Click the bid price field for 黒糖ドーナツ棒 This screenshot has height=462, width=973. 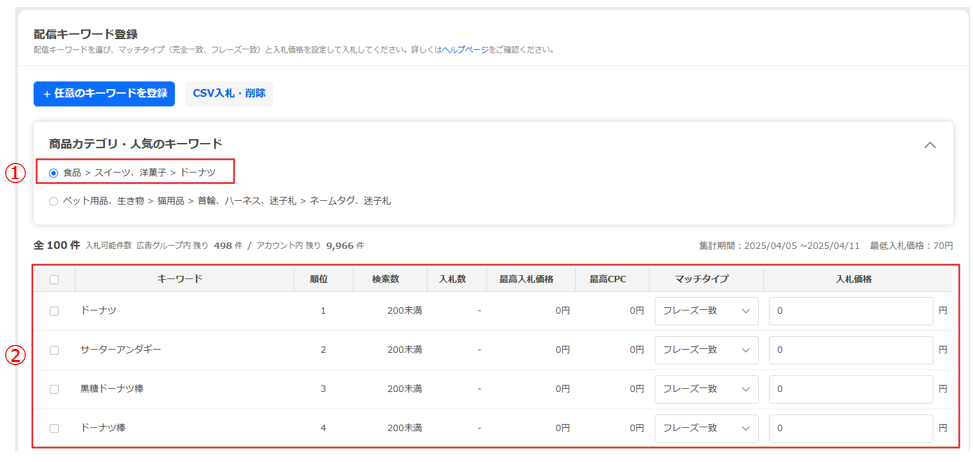850,389
